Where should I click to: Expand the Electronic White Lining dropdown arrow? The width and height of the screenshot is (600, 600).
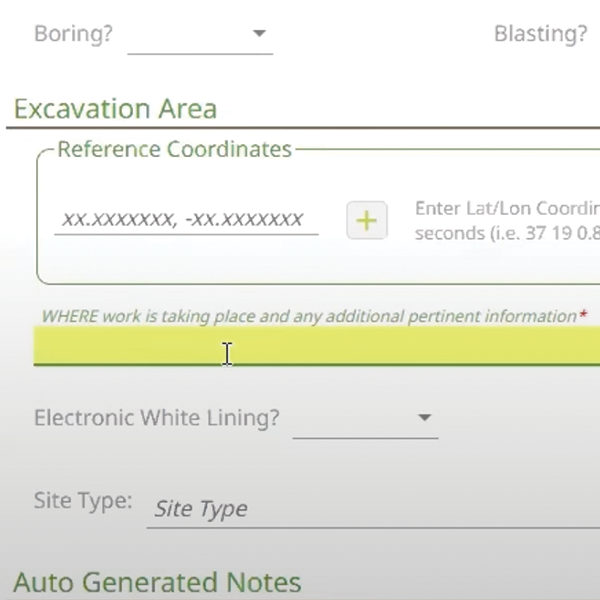click(424, 418)
